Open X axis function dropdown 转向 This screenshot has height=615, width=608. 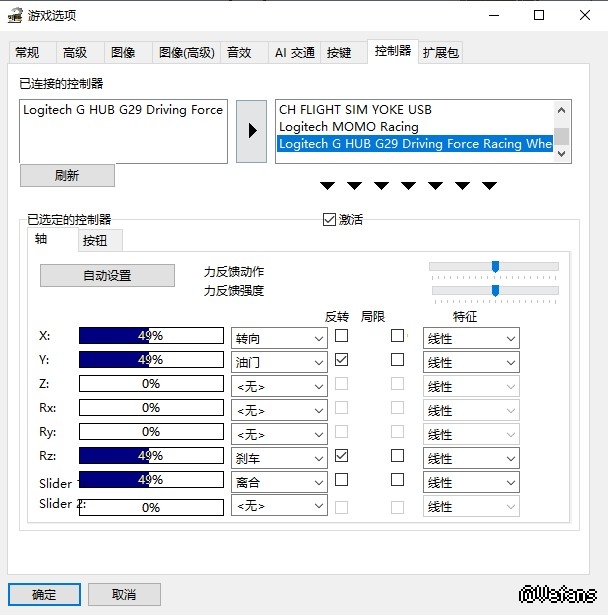coord(279,338)
